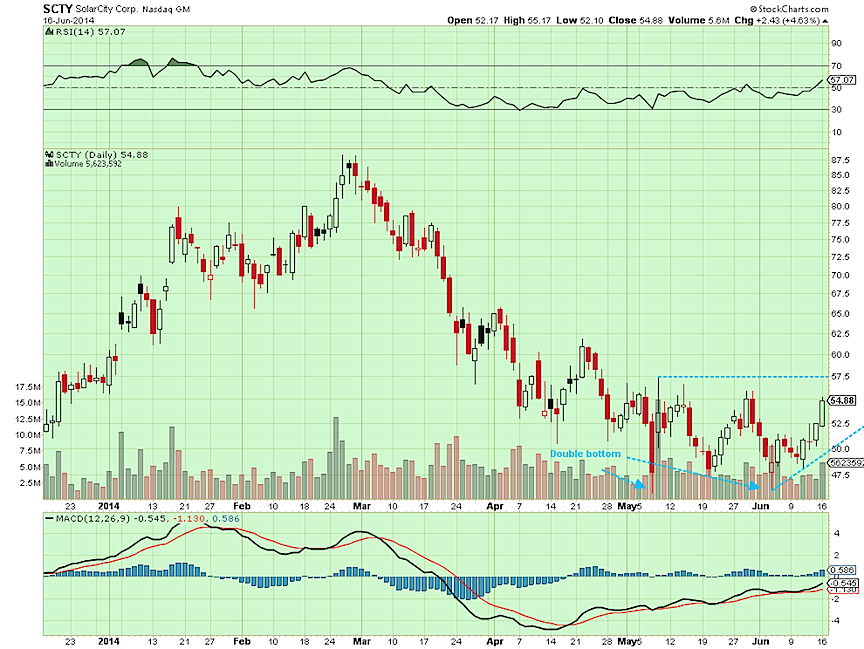Click Apr on the bottom axis below MACD
864x649 pixels.
click(495, 641)
